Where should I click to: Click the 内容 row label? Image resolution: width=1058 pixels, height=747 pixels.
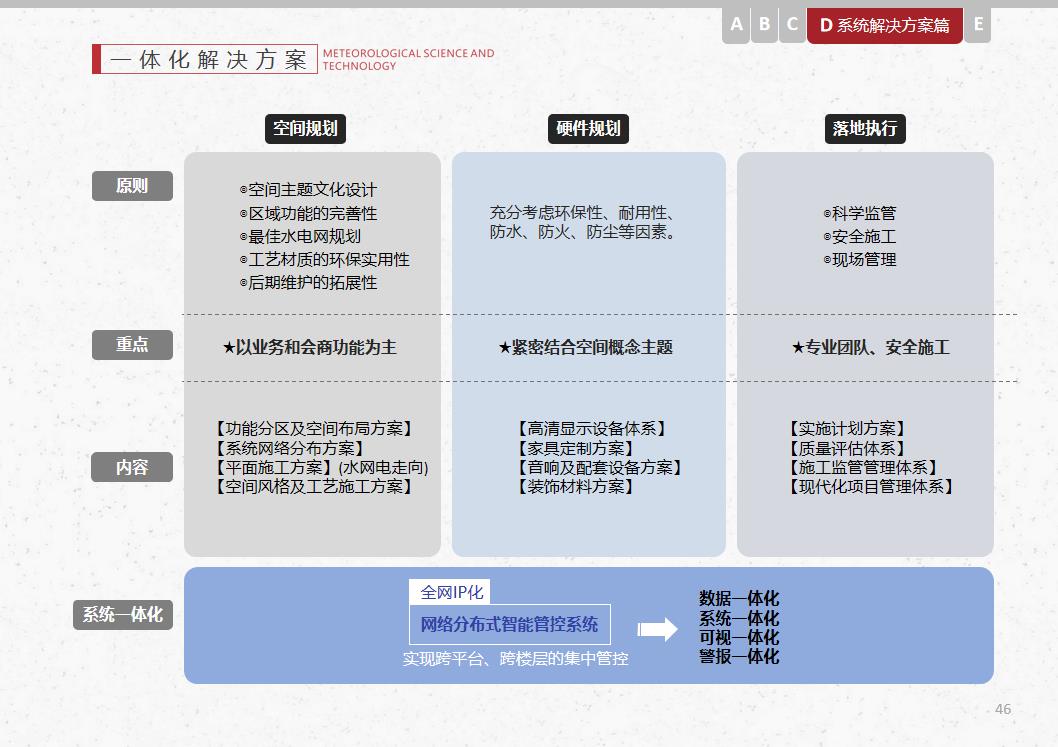132,467
